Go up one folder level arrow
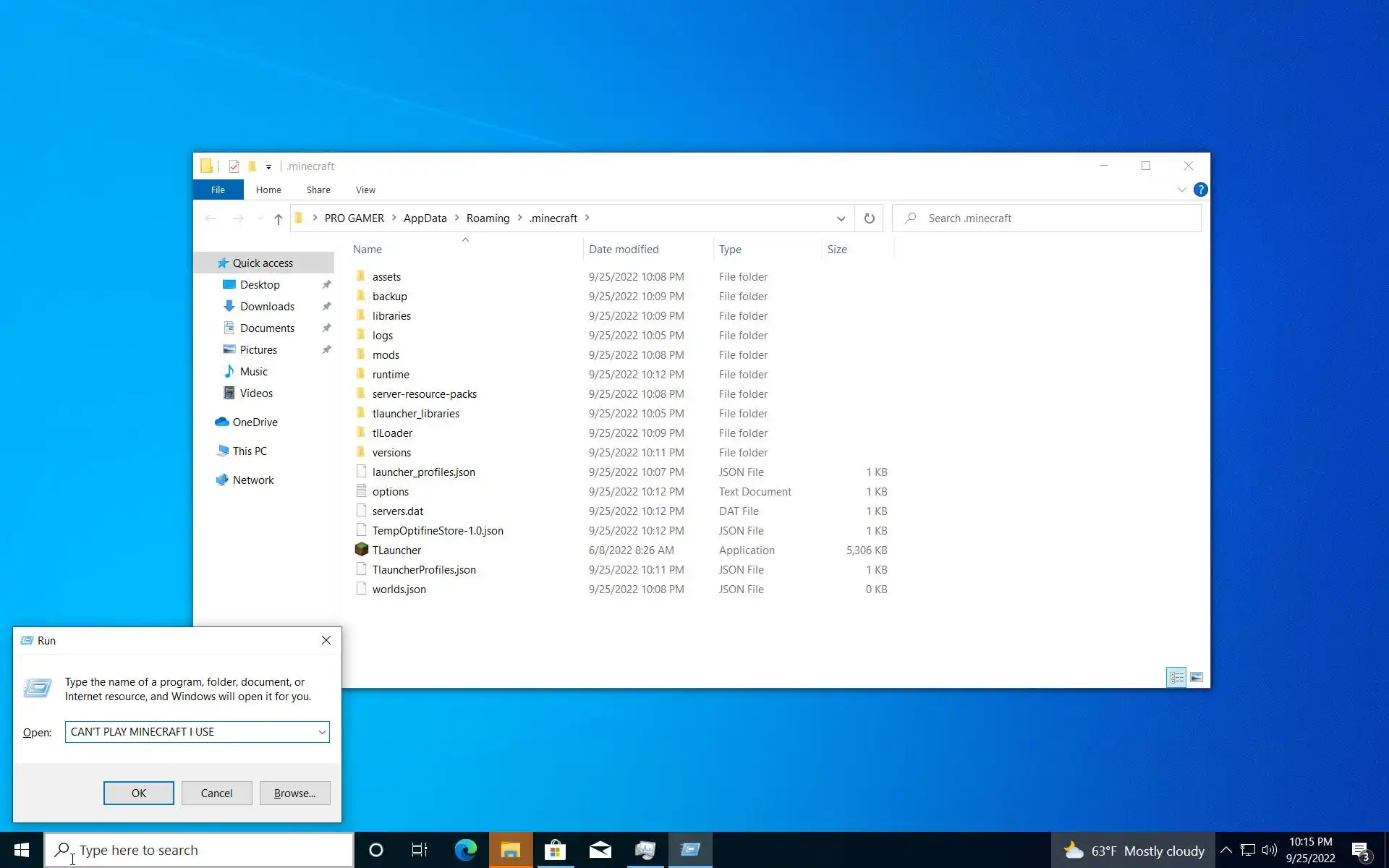Image resolution: width=1389 pixels, height=868 pixels. click(278, 218)
